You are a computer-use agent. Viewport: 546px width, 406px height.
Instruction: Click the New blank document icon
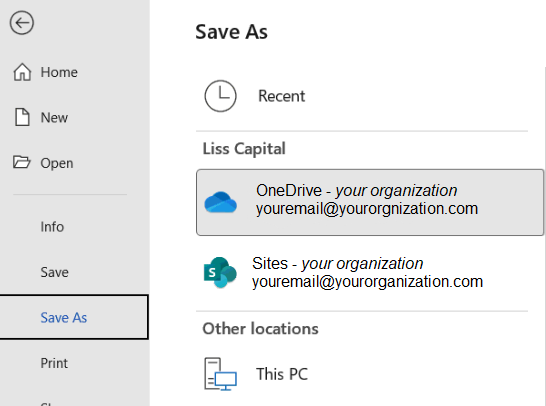(x=22, y=117)
